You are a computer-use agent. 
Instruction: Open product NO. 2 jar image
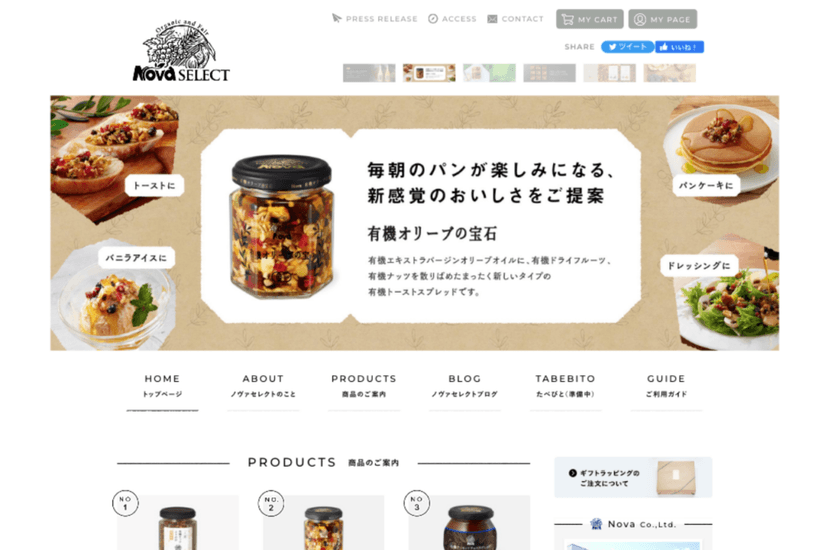(323, 523)
